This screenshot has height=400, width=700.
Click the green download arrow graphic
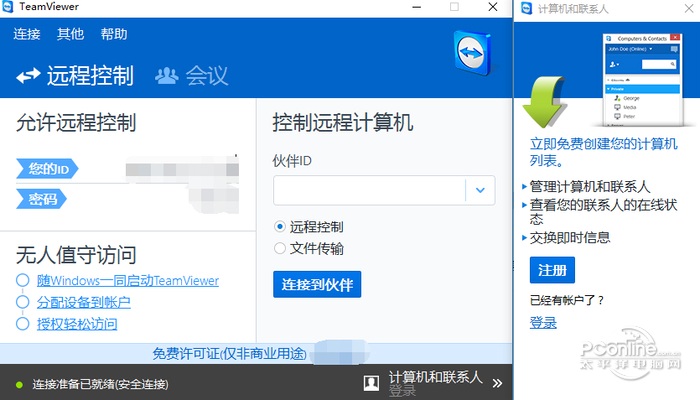(544, 102)
